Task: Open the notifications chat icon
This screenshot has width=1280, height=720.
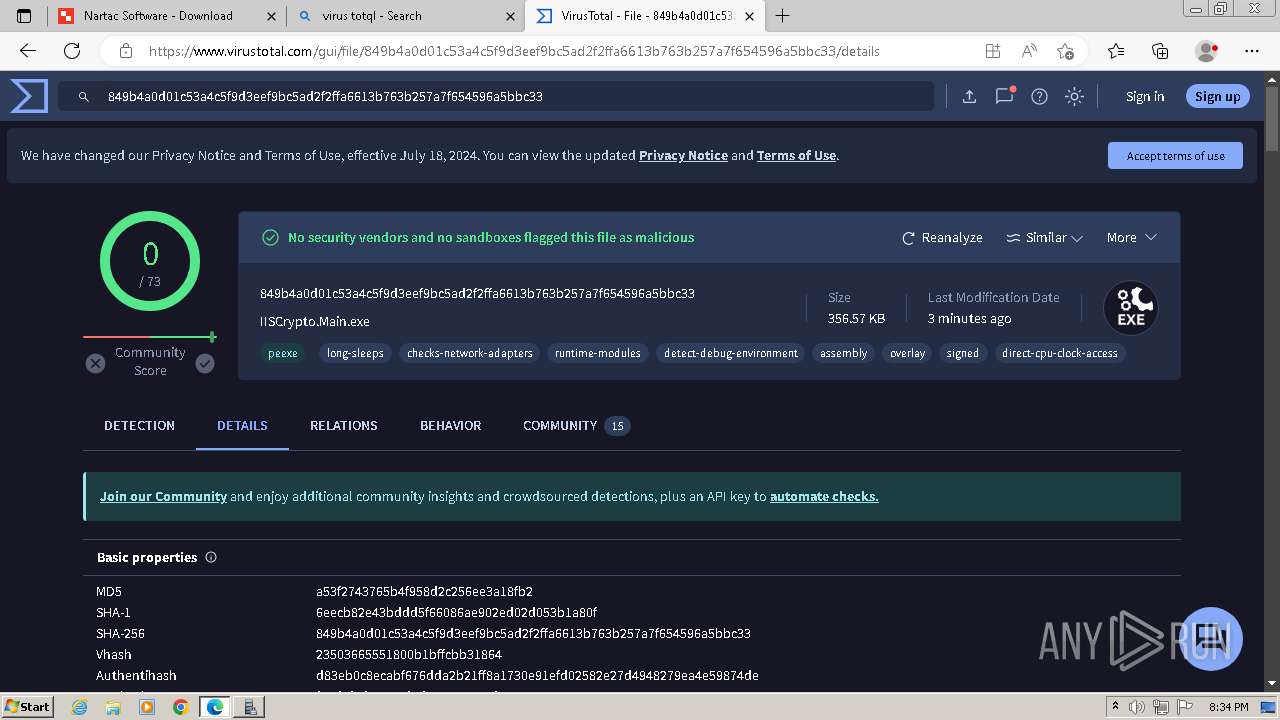Action: (x=1005, y=96)
